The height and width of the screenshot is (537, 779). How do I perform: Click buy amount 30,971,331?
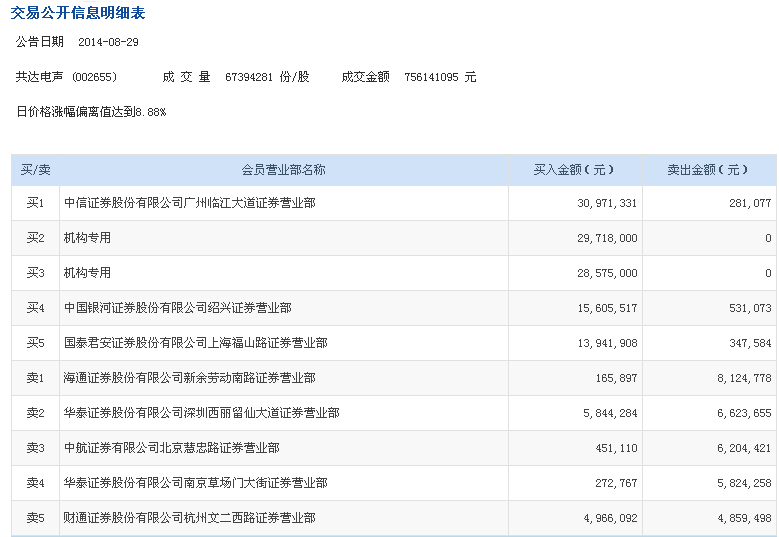(x=607, y=203)
